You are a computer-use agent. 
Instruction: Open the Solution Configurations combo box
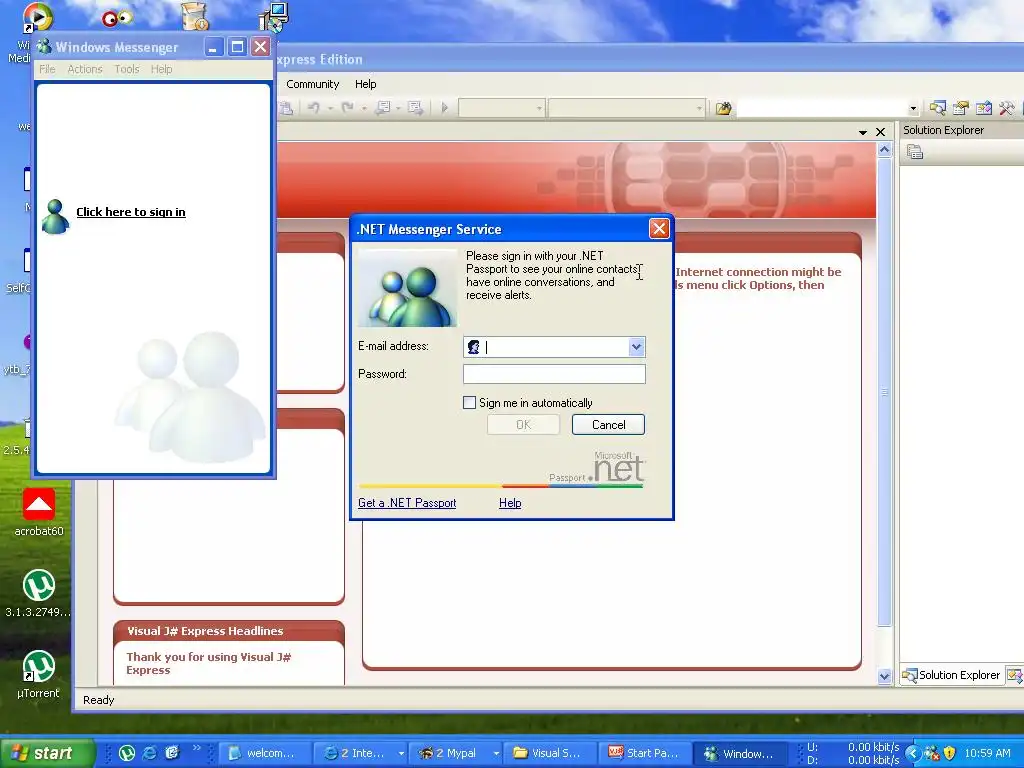pos(502,108)
